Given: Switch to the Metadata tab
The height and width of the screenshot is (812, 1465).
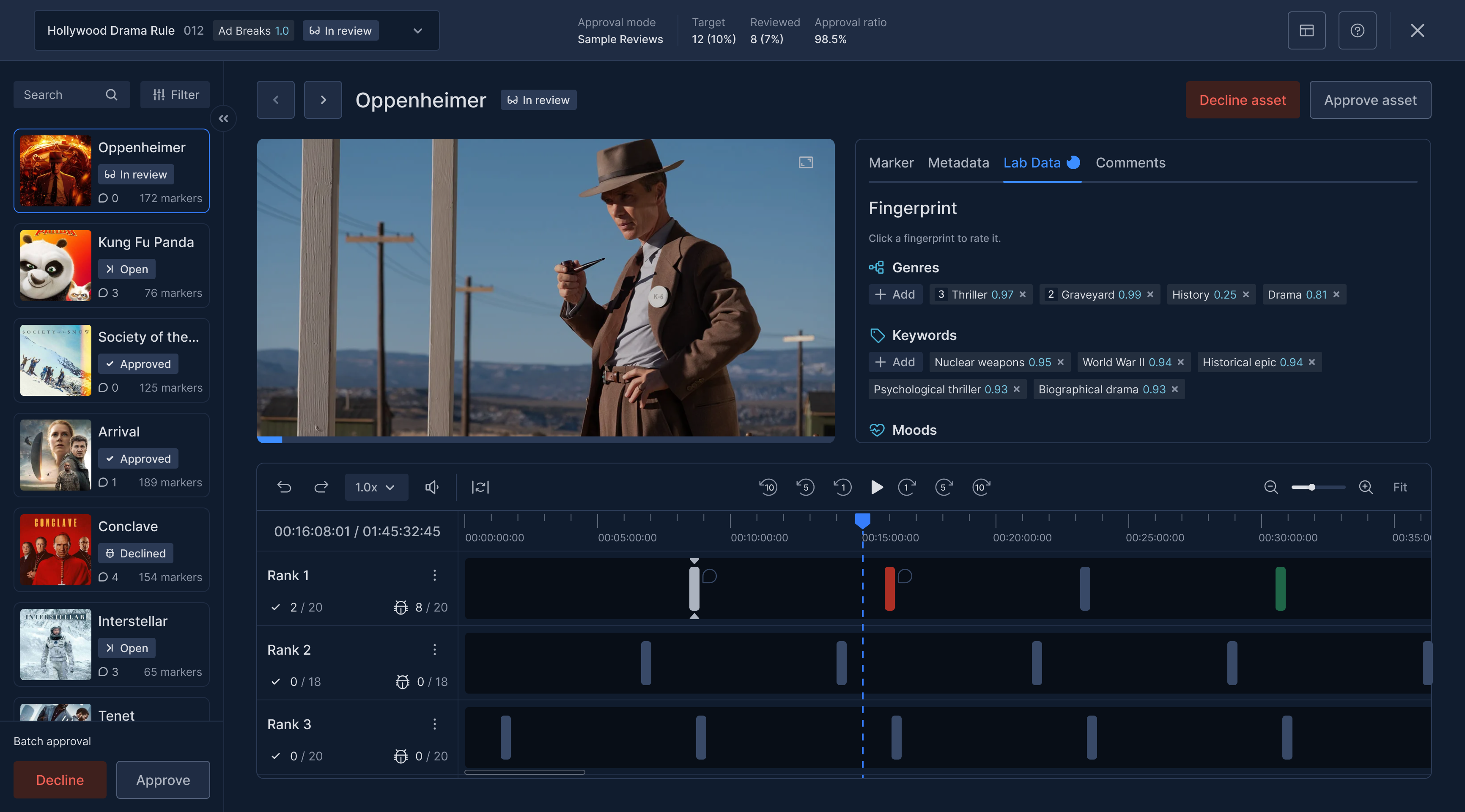Looking at the screenshot, I should point(958,163).
